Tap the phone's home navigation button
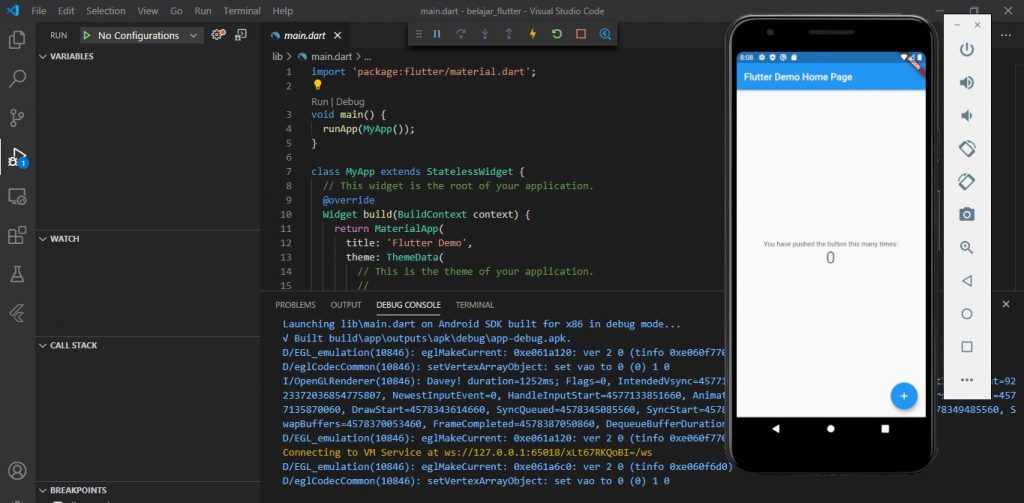The width and height of the screenshot is (1024, 503). click(x=831, y=429)
